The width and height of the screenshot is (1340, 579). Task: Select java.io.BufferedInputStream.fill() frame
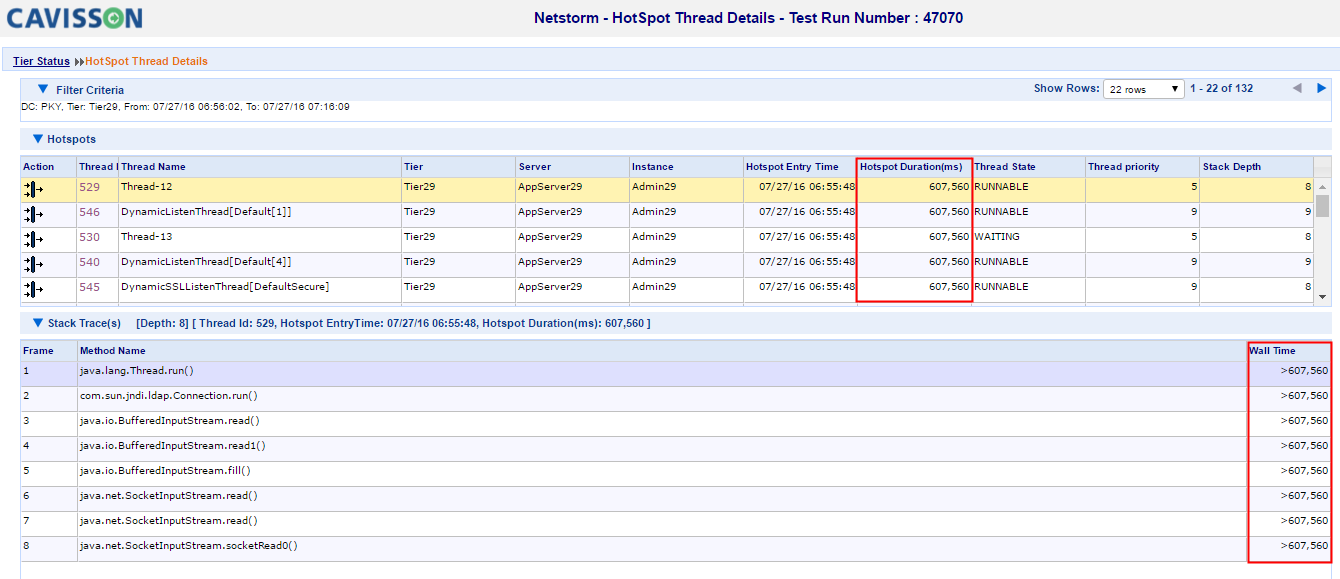[x=165, y=471]
